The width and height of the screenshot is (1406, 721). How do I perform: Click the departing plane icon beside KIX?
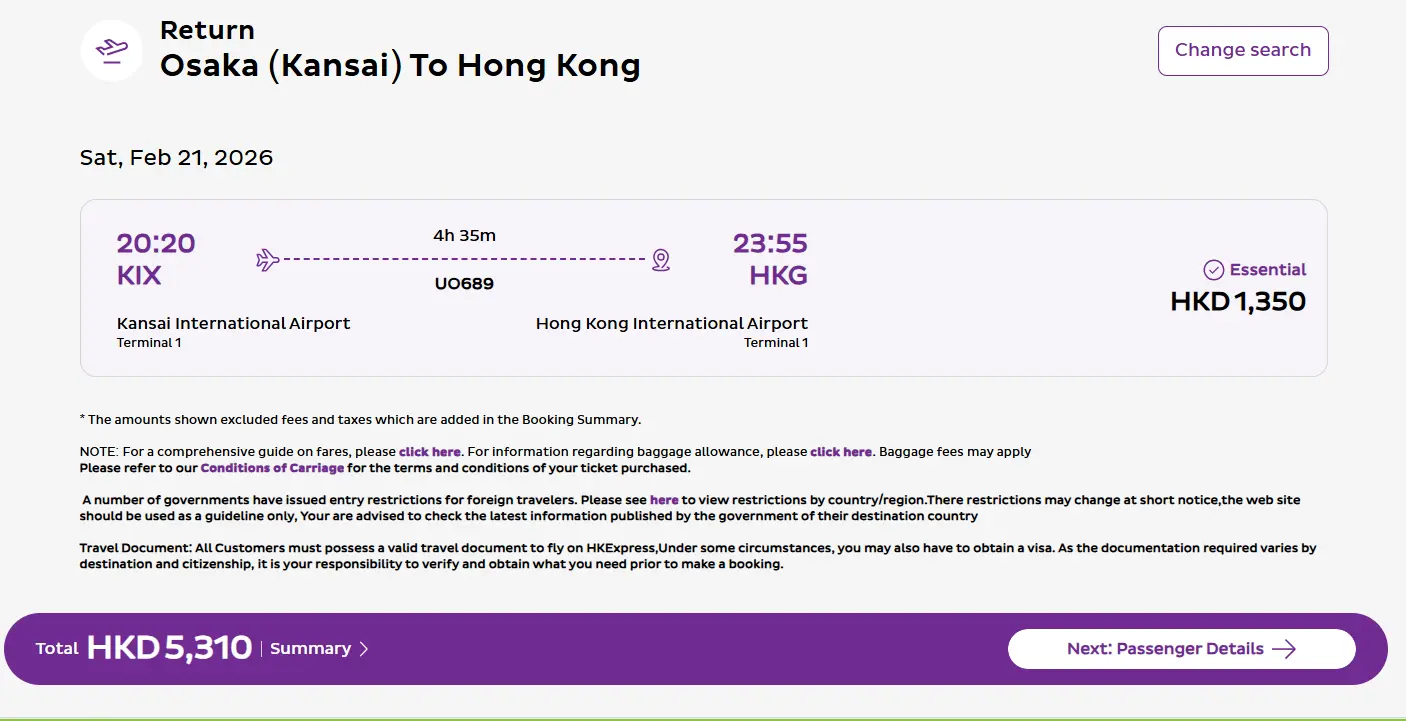click(x=267, y=260)
